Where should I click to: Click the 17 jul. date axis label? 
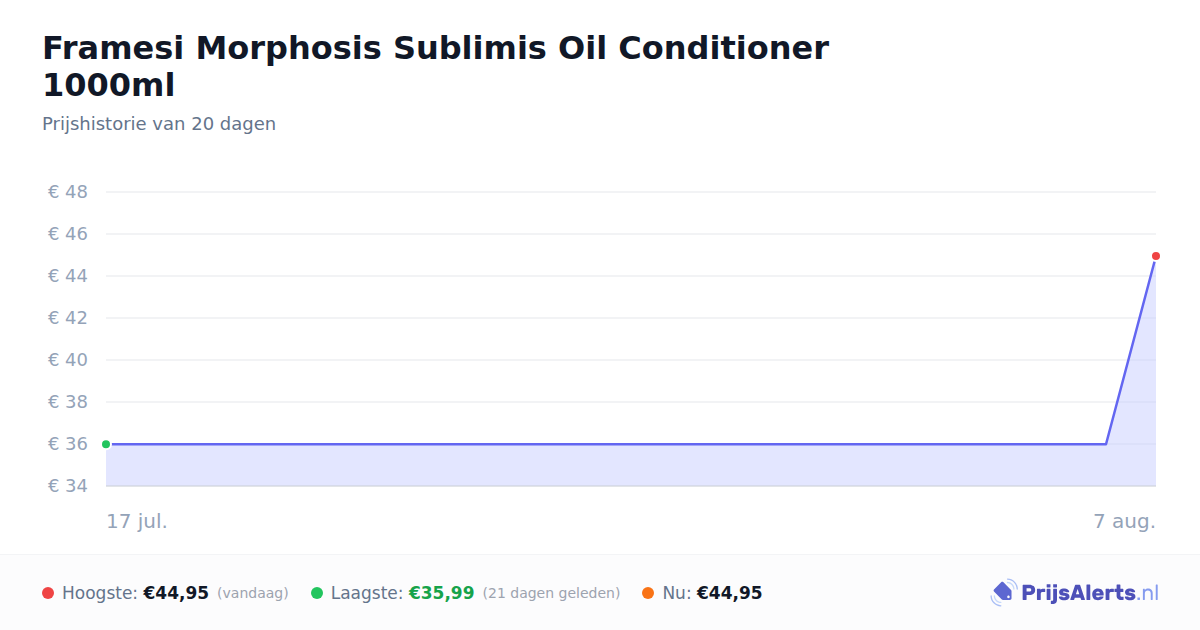point(137,521)
